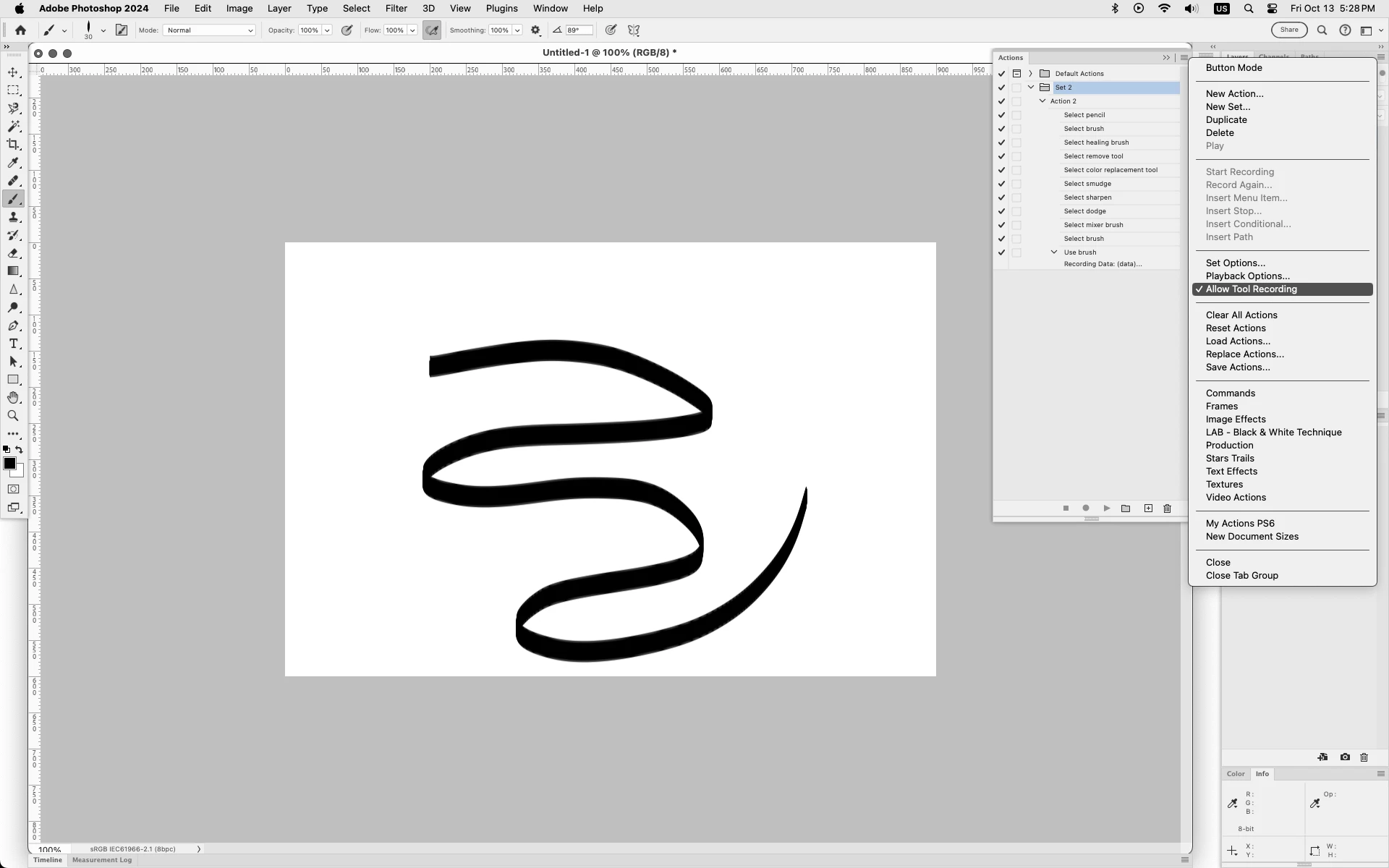Click the Delete trash icon in Actions panel
1389x868 pixels.
click(1167, 509)
